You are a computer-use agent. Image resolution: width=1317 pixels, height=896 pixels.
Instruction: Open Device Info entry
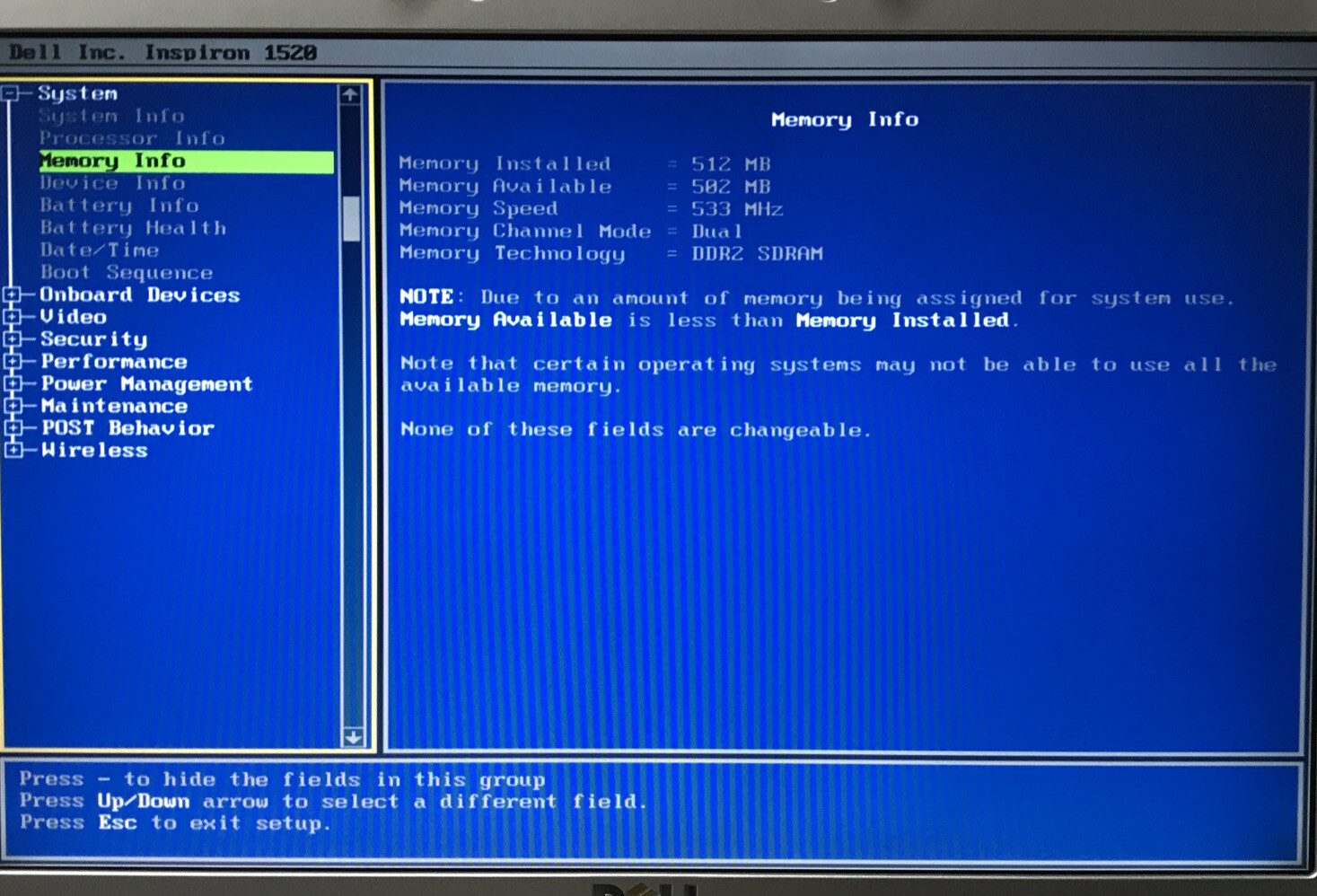[112, 183]
